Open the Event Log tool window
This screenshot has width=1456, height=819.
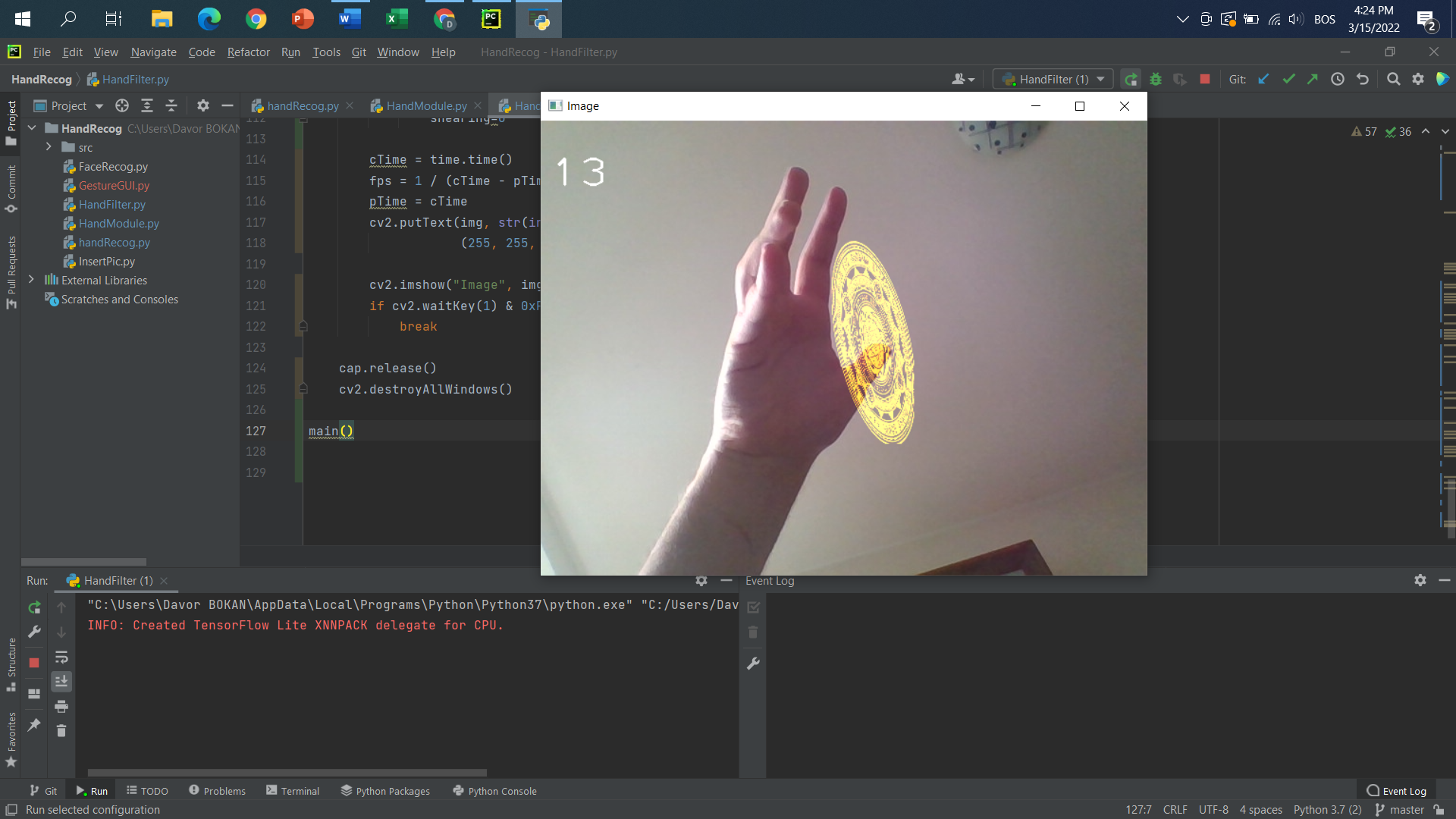pyautogui.click(x=1398, y=790)
